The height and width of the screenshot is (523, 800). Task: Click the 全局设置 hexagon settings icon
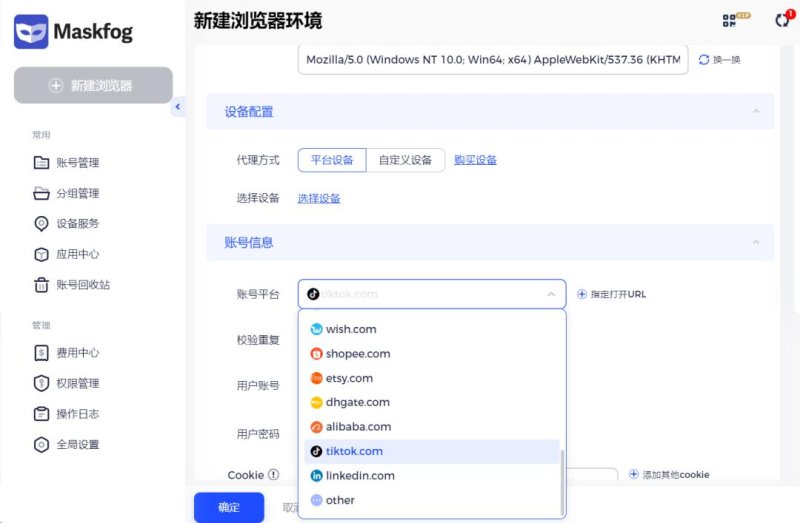point(41,444)
